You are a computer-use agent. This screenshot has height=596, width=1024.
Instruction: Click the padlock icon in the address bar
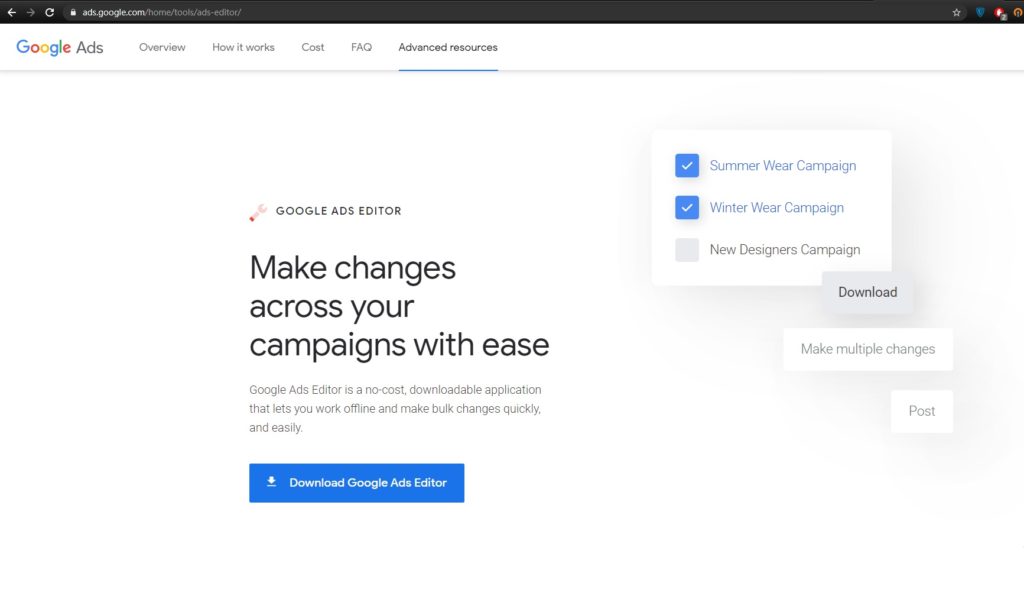point(74,13)
